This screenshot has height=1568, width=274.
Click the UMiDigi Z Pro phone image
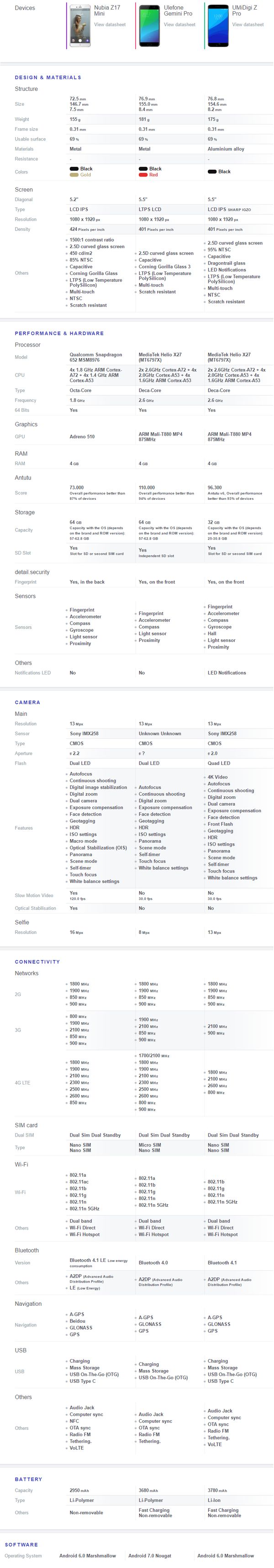tap(218, 26)
